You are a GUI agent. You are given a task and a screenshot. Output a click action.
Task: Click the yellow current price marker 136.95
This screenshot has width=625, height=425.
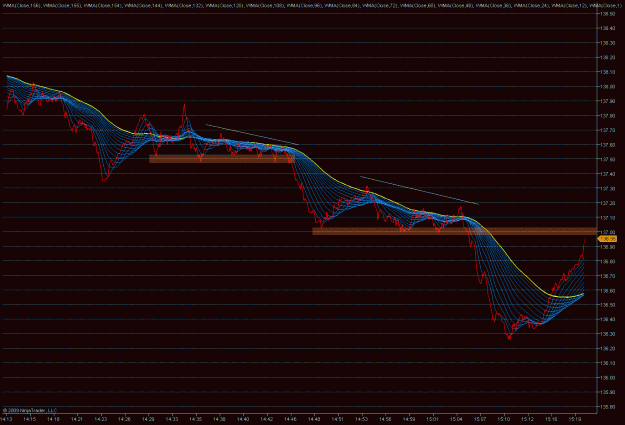(x=607, y=239)
